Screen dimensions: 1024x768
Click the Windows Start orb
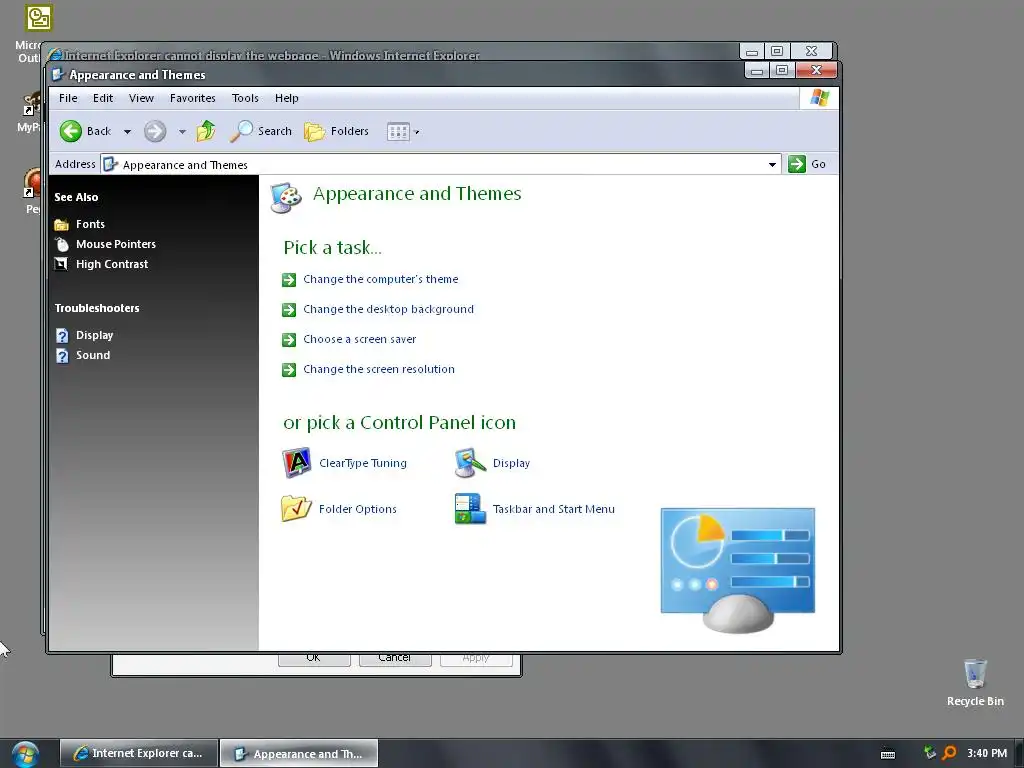click(x=25, y=754)
